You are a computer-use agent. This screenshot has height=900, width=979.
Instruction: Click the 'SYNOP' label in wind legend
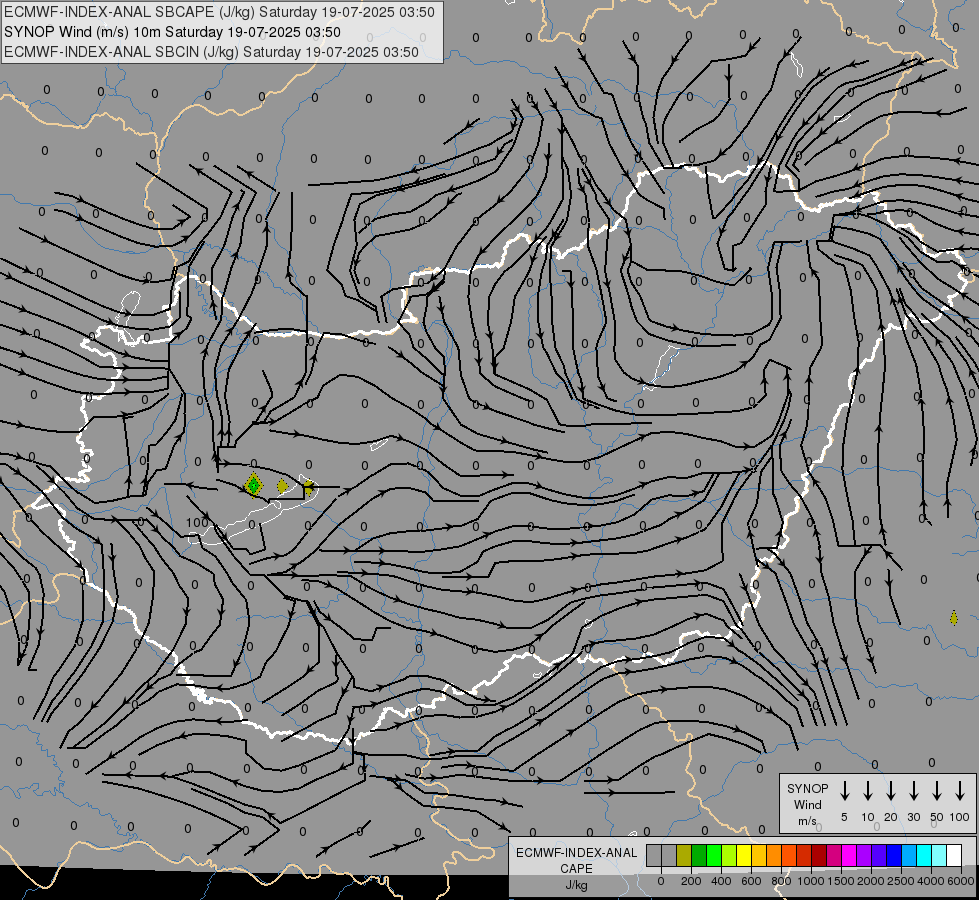pyautogui.click(x=807, y=788)
